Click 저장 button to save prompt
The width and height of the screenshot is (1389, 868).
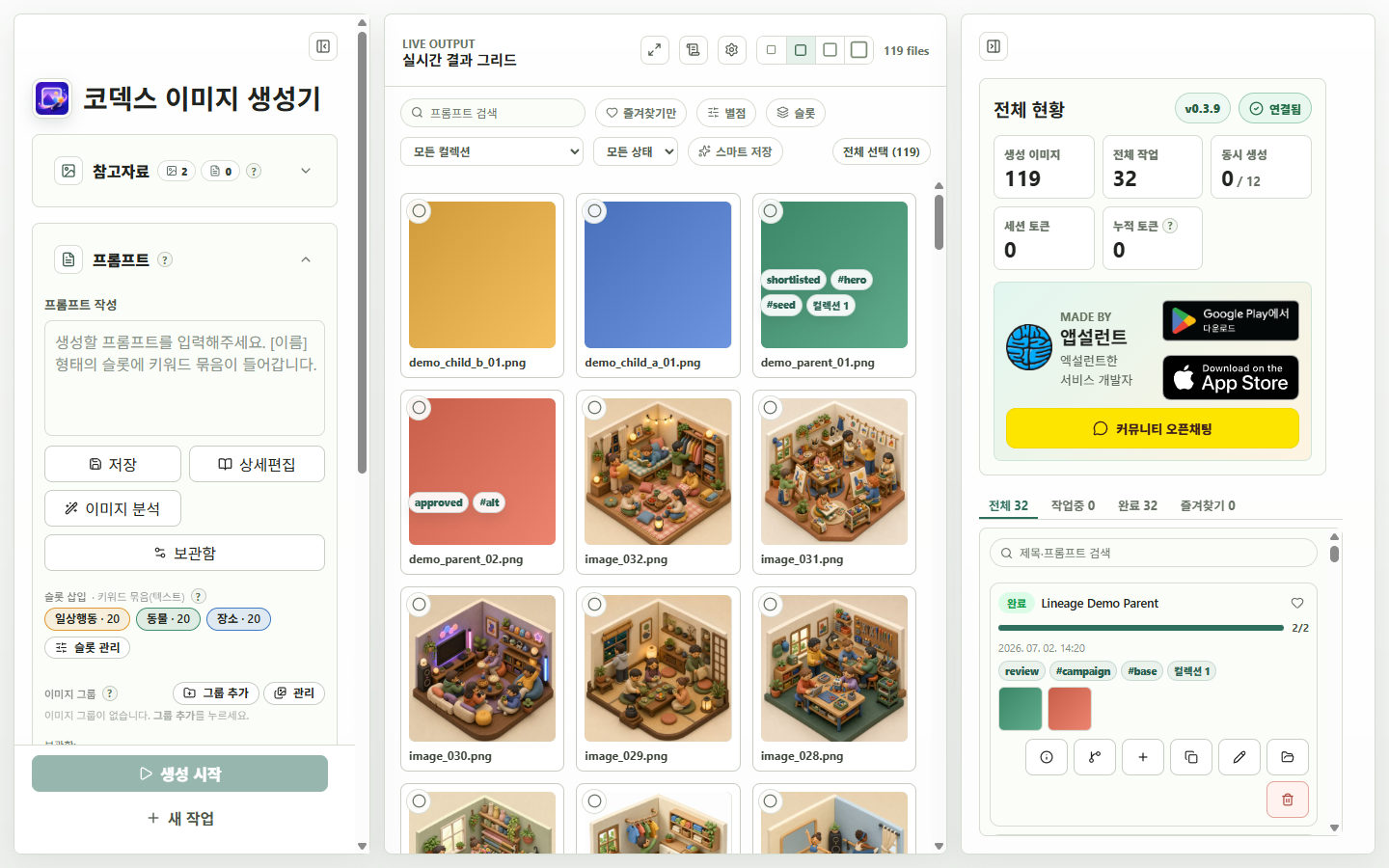click(113, 464)
